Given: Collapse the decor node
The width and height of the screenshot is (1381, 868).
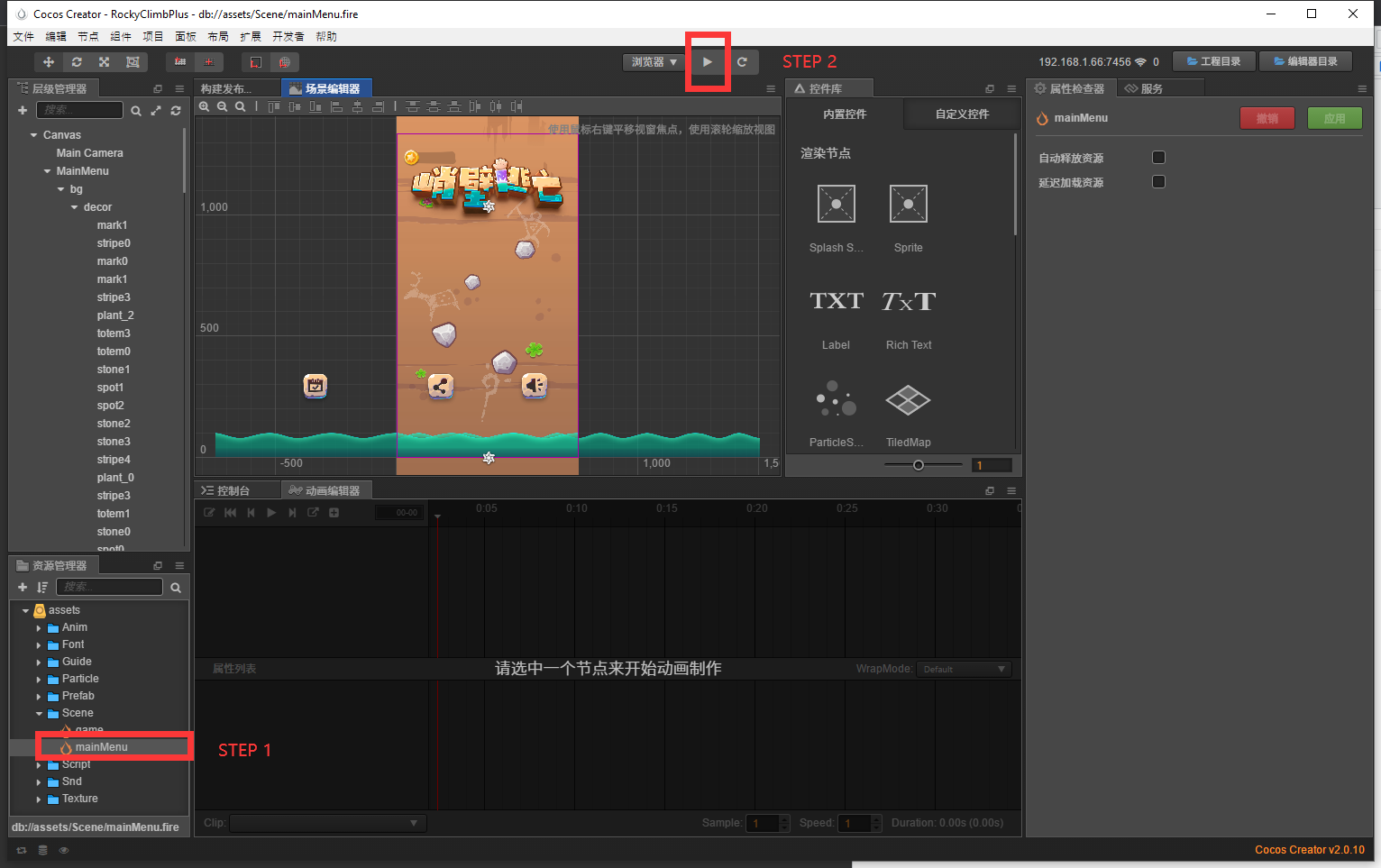Looking at the screenshot, I should pos(74,207).
